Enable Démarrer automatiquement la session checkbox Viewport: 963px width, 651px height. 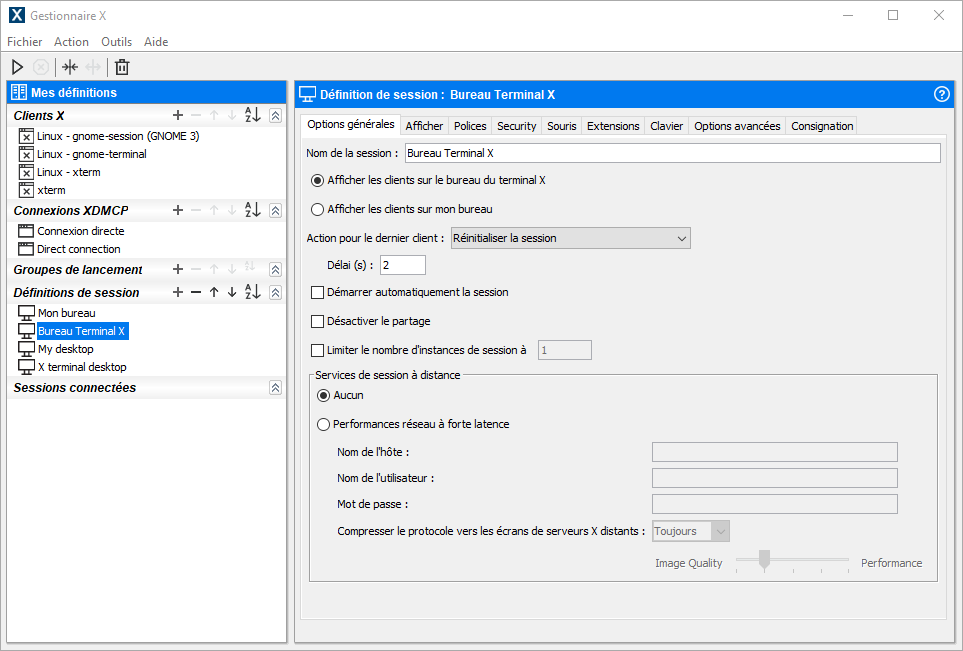click(x=318, y=293)
